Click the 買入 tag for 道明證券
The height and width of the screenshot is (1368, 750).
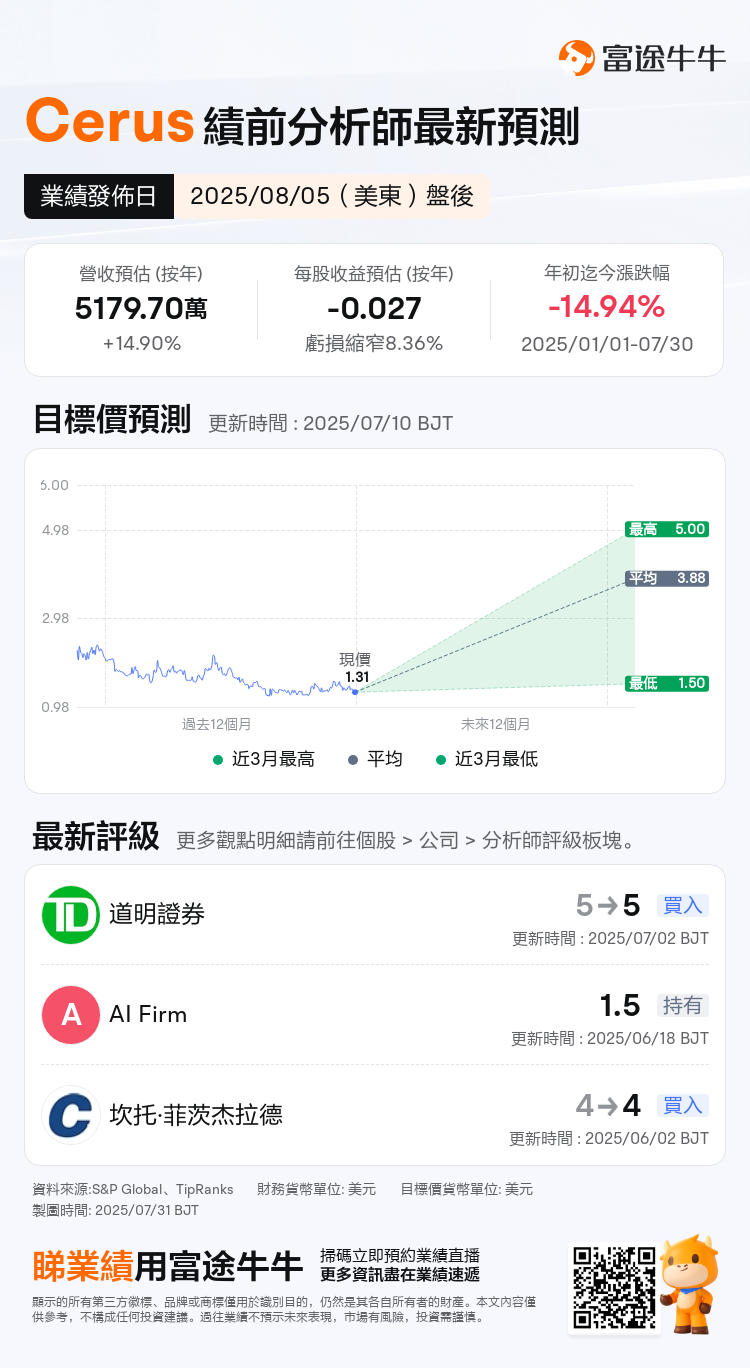(x=683, y=906)
